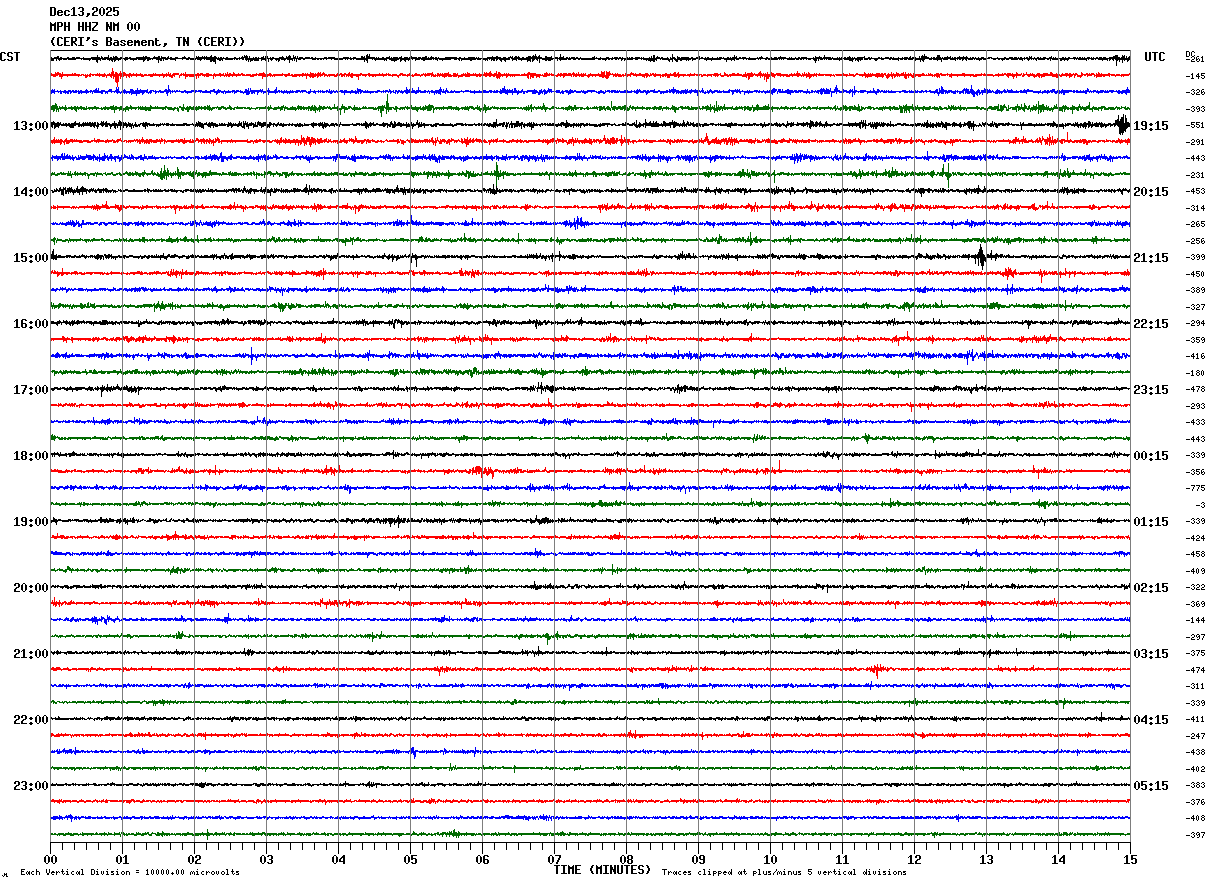Screen dimensions: 1210x886
Task: Click the '21:00' CST hour label
Action: coord(30,654)
